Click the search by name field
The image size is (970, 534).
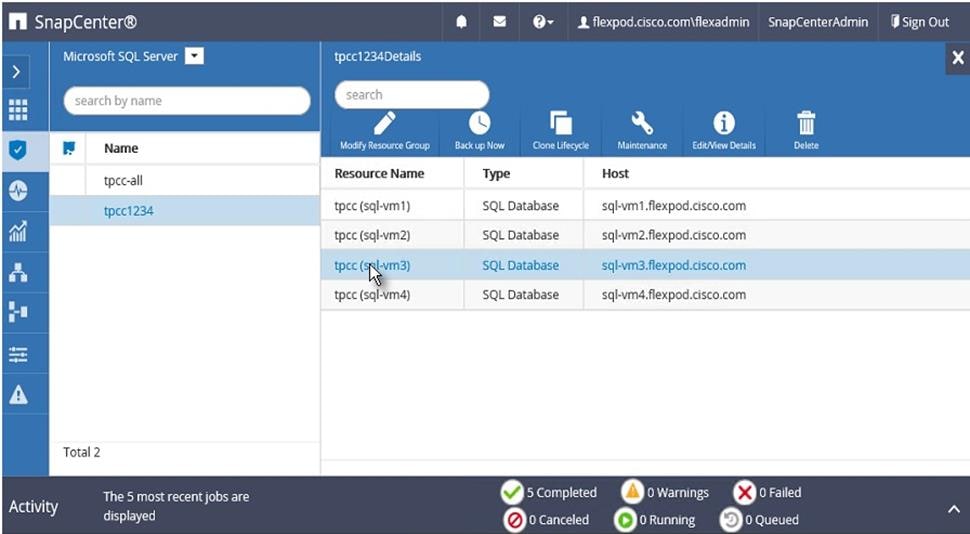pyautogui.click(x=187, y=101)
